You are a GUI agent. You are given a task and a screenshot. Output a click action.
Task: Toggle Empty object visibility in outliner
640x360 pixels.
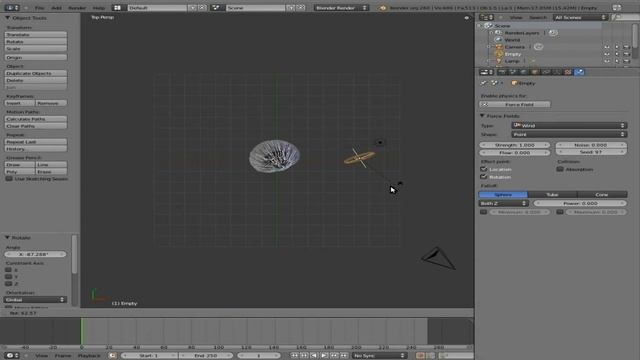[x=607, y=54]
